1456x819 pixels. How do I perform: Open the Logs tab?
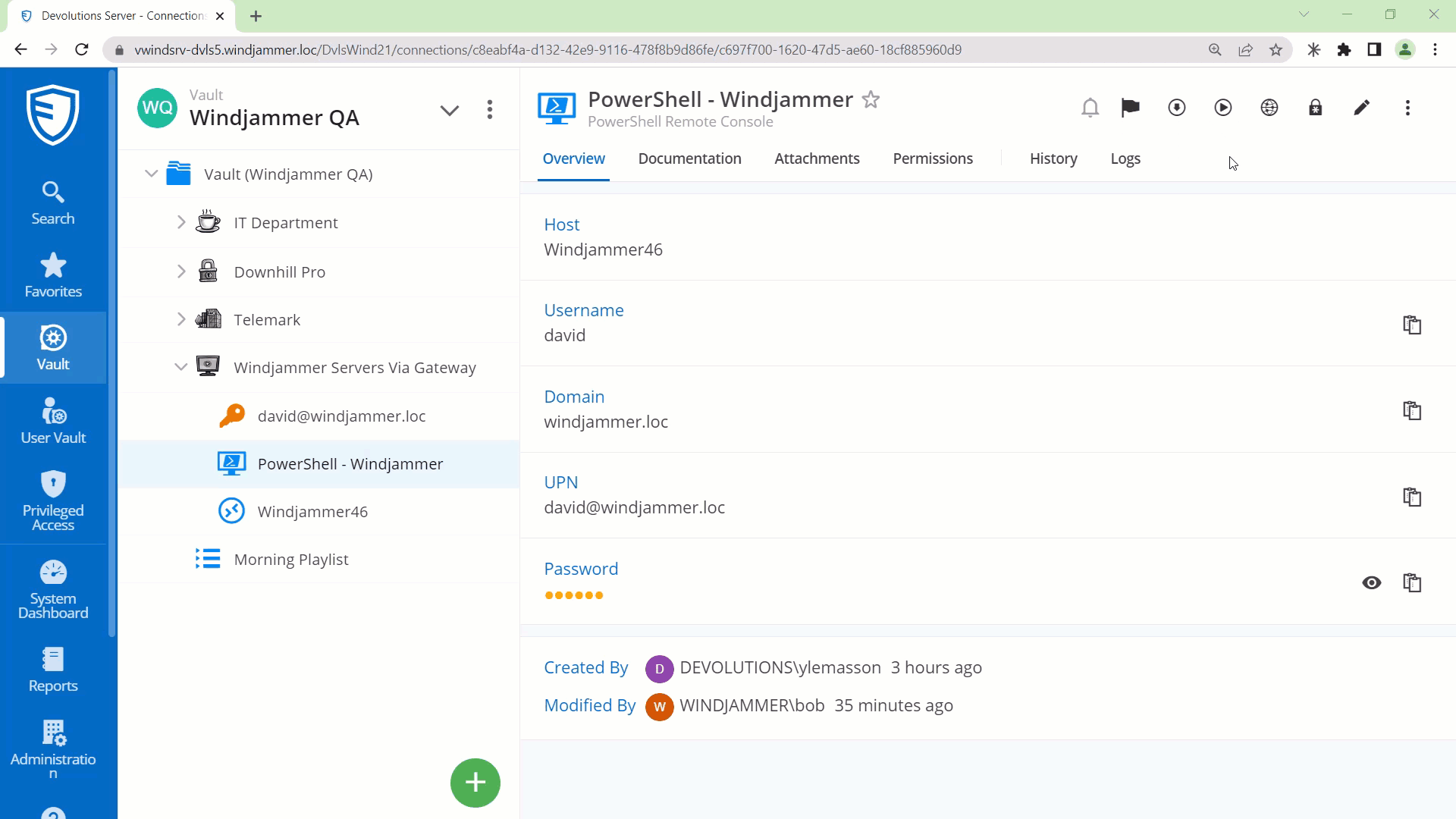(1125, 158)
